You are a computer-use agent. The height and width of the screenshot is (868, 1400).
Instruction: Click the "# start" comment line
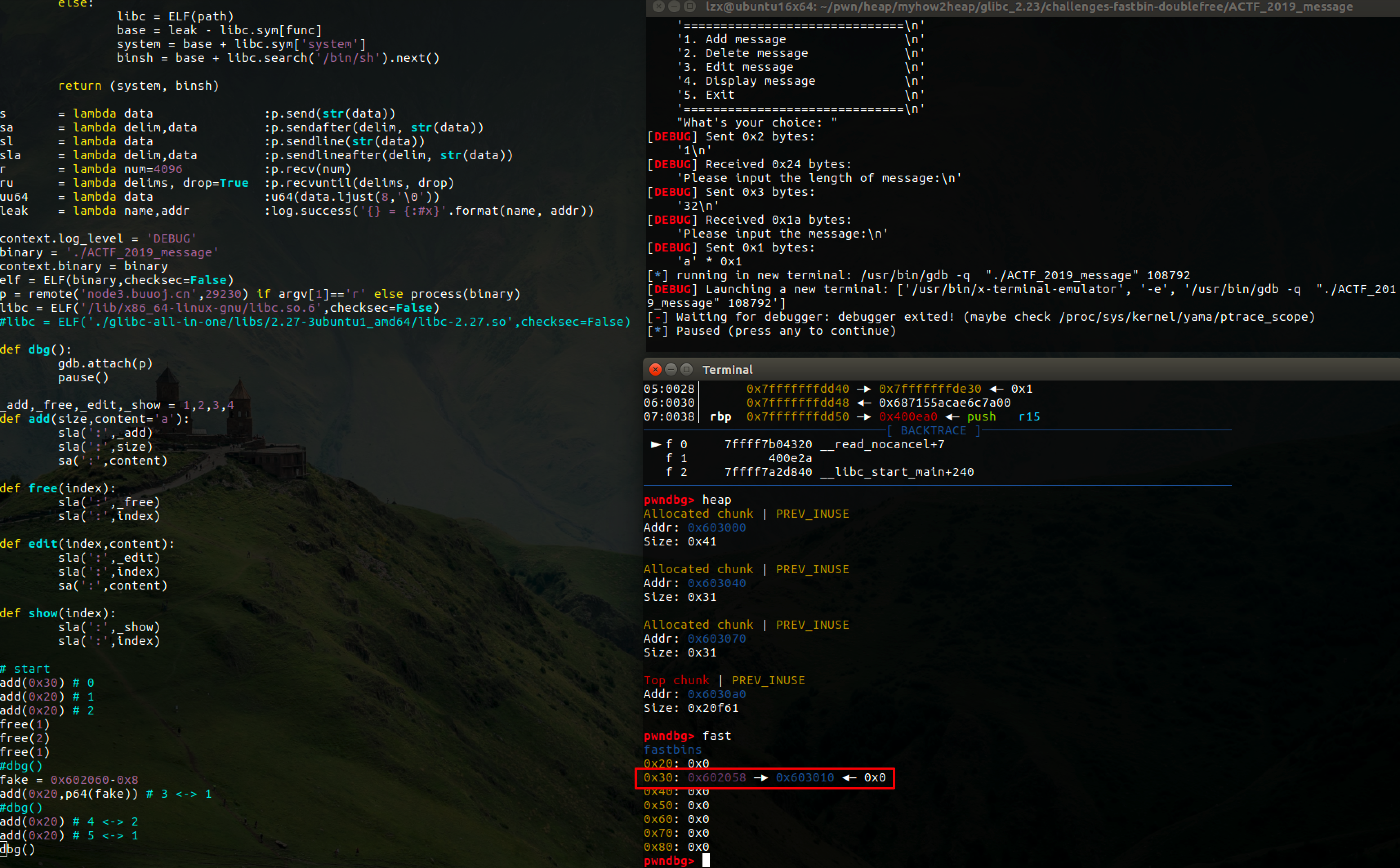pos(25,669)
